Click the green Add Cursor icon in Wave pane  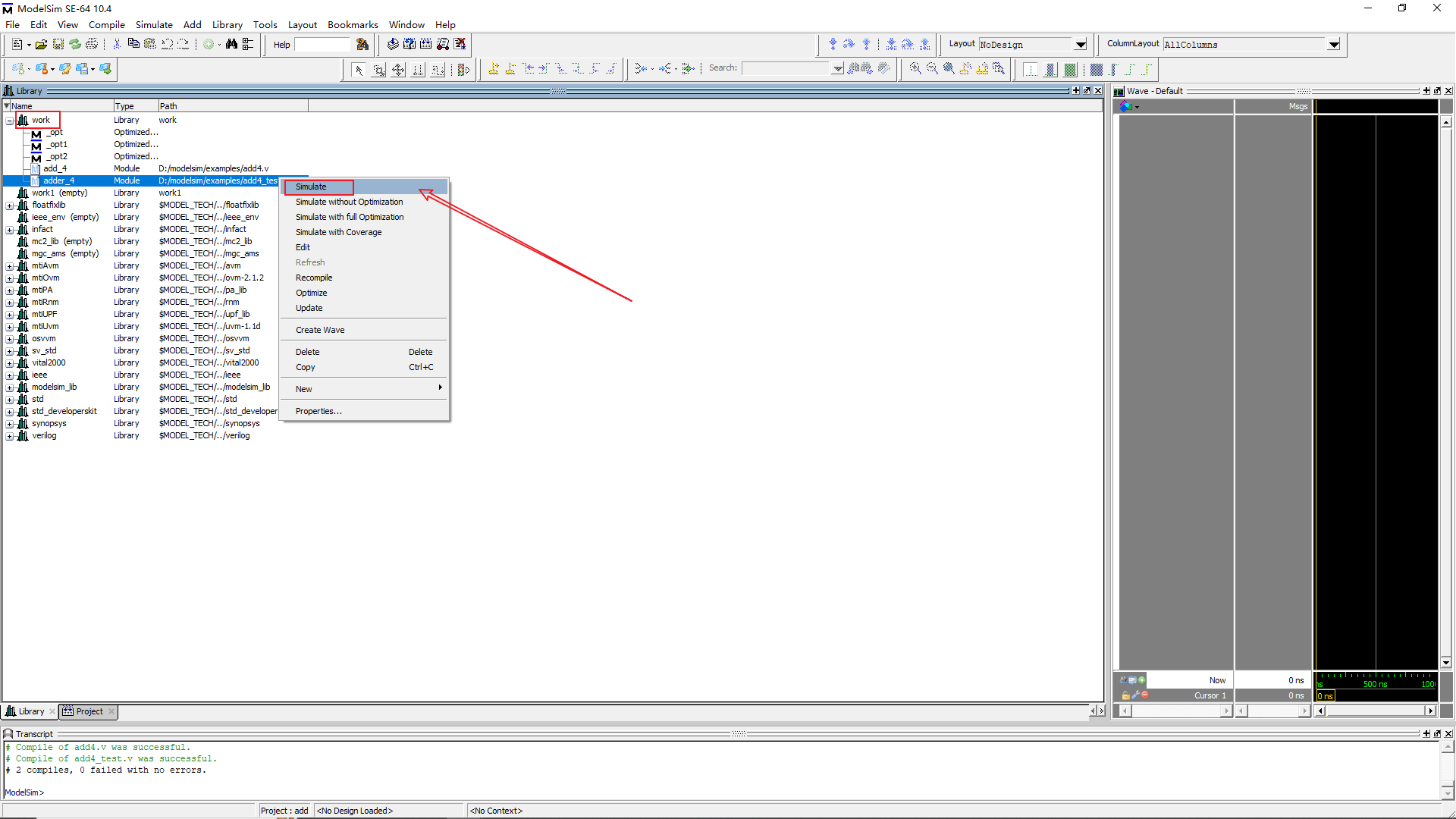1142,680
